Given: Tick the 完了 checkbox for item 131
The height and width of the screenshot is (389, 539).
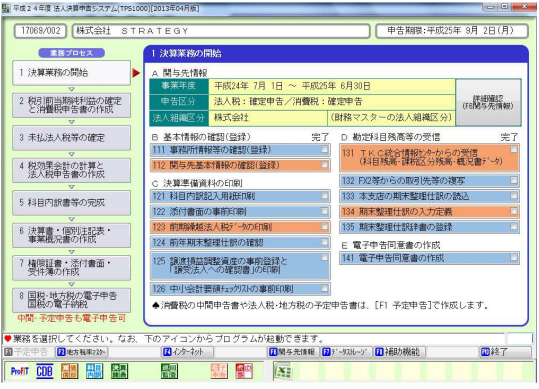Looking at the screenshot, I should 514,149.
